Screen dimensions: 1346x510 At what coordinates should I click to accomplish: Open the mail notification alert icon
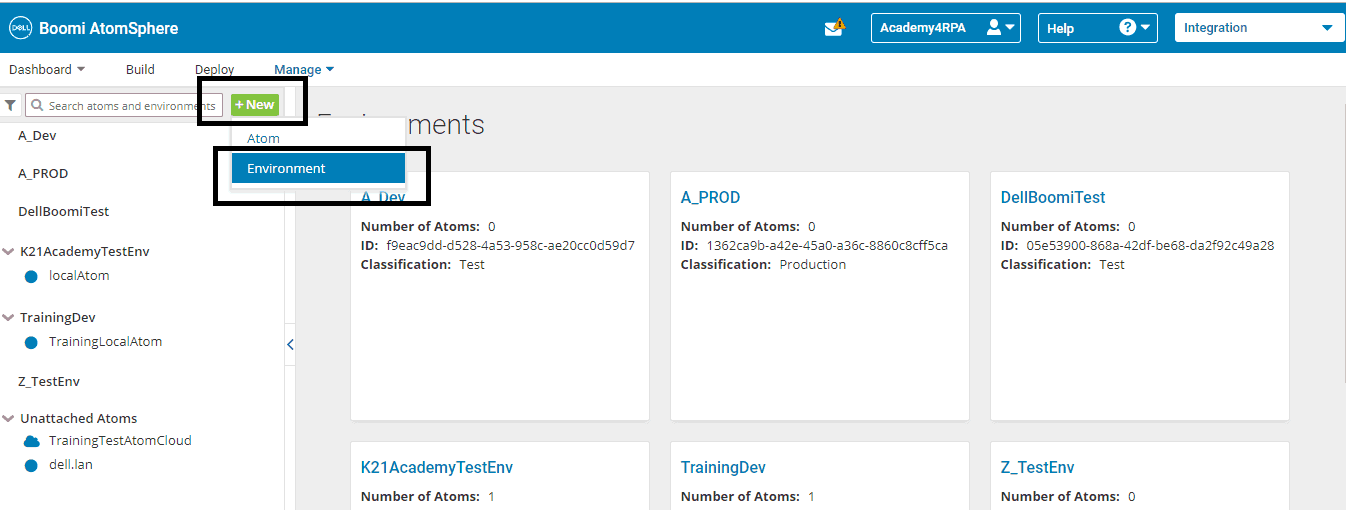[835, 28]
